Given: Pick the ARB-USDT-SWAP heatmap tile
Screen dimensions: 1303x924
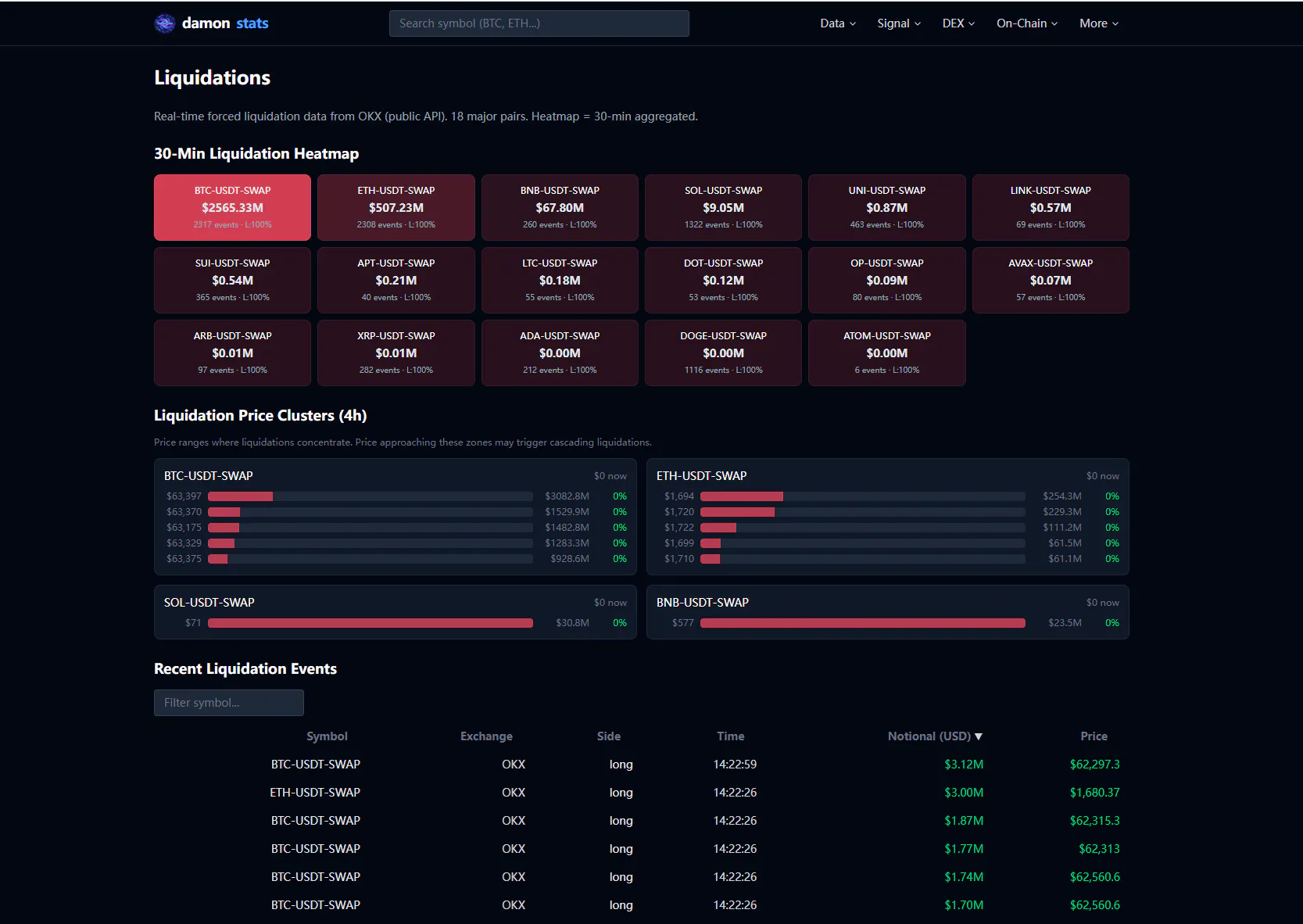Looking at the screenshot, I should click(x=232, y=353).
